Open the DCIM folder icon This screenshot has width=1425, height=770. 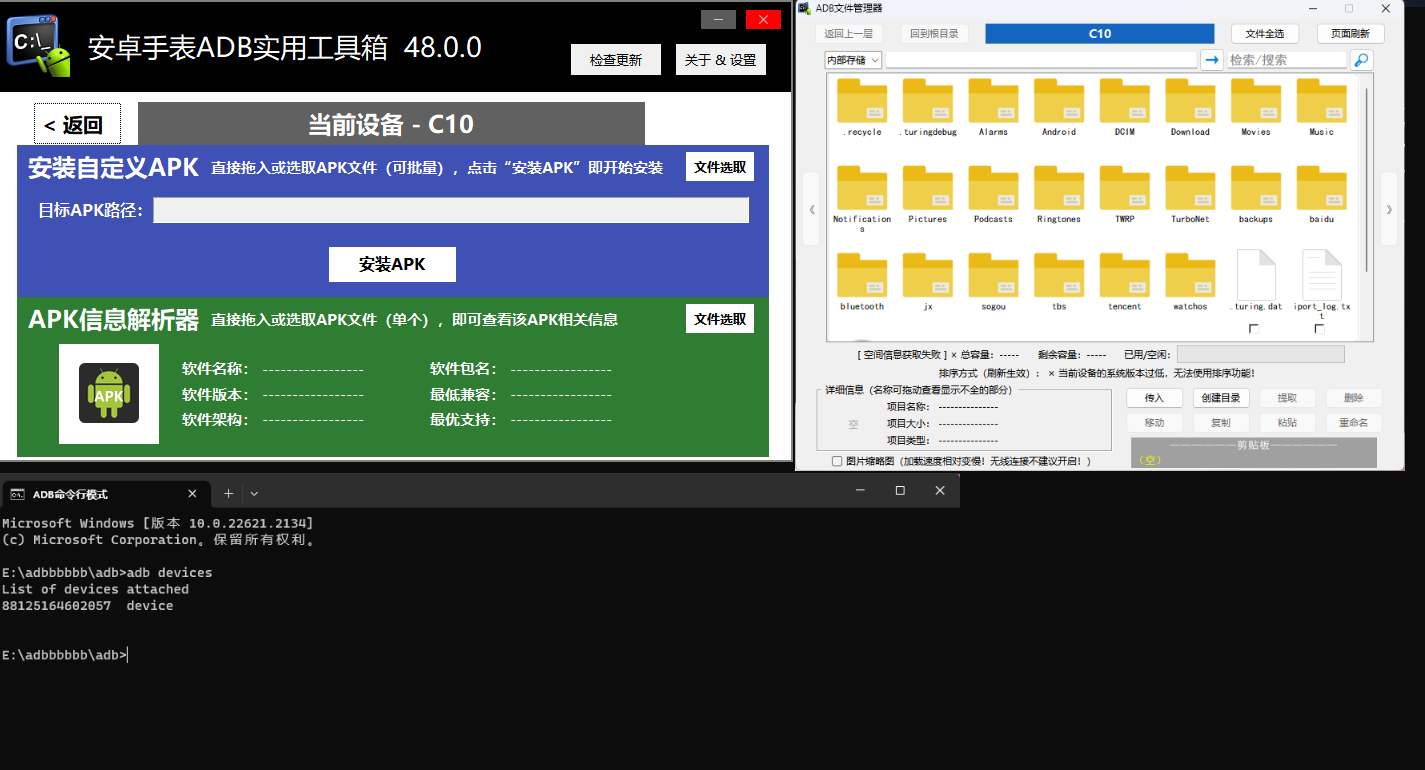pyautogui.click(x=1124, y=101)
